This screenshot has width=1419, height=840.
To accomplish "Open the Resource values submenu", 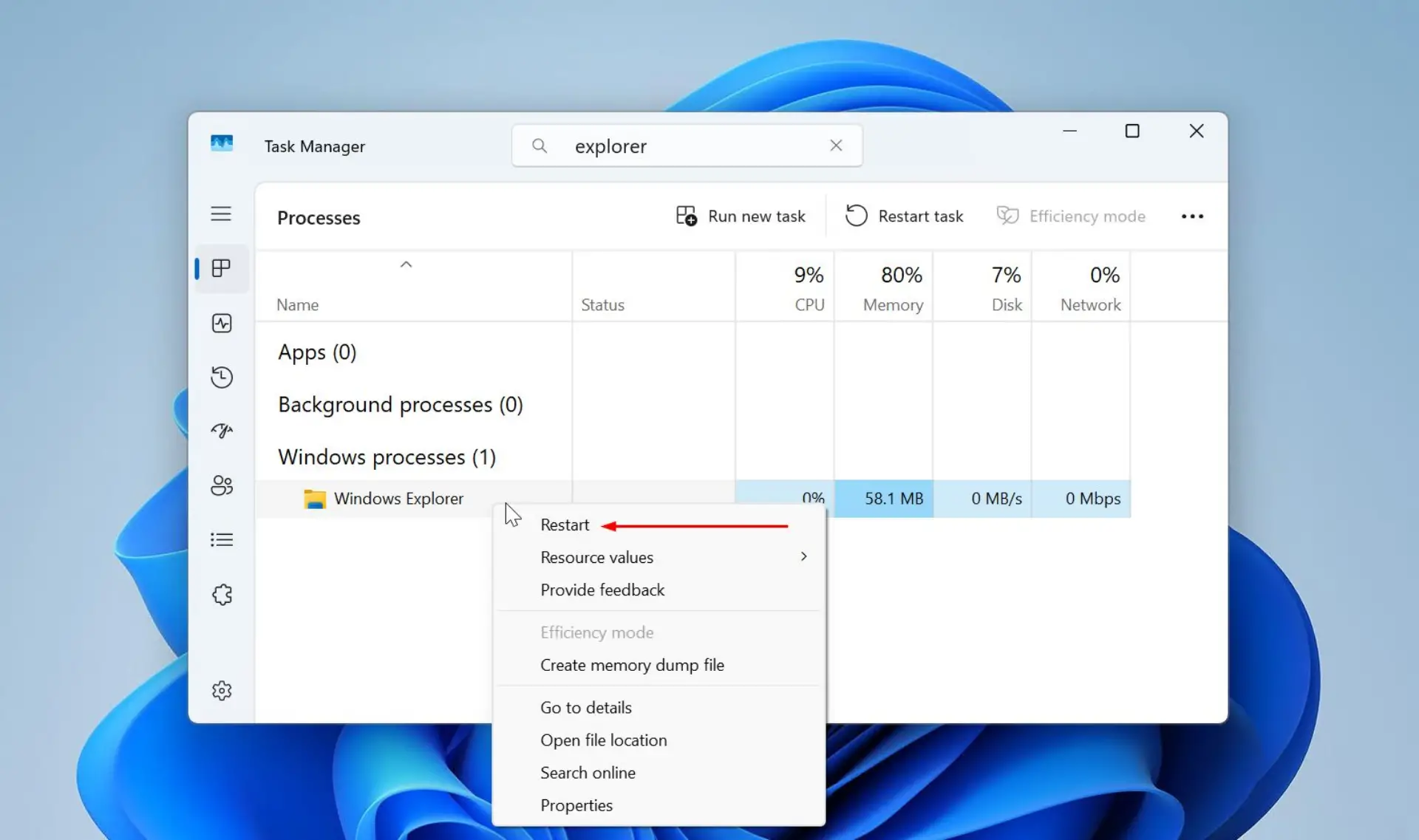I will 659,558.
